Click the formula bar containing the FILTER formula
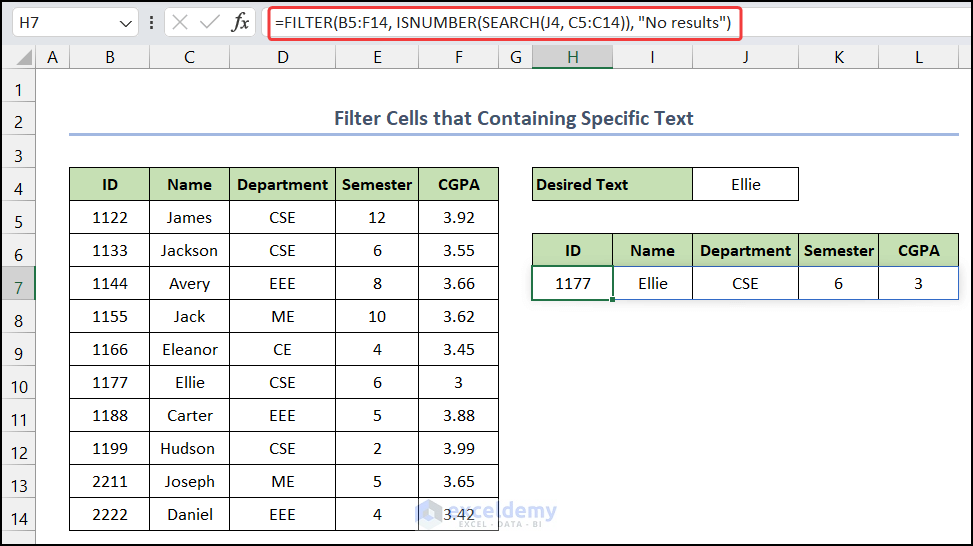973x546 pixels. point(500,22)
